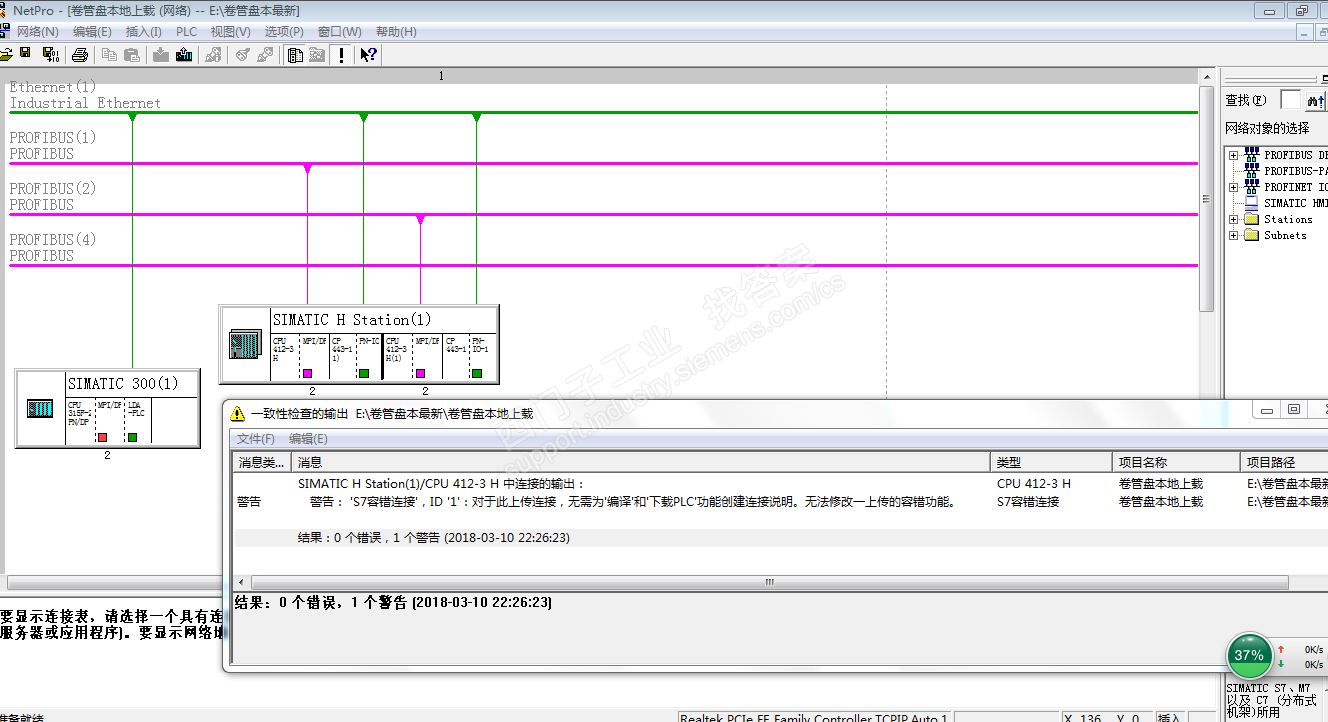Screen dimensions: 1328x722
Task: Open the 插入(I) menu
Action: pyautogui.click(x=143, y=31)
